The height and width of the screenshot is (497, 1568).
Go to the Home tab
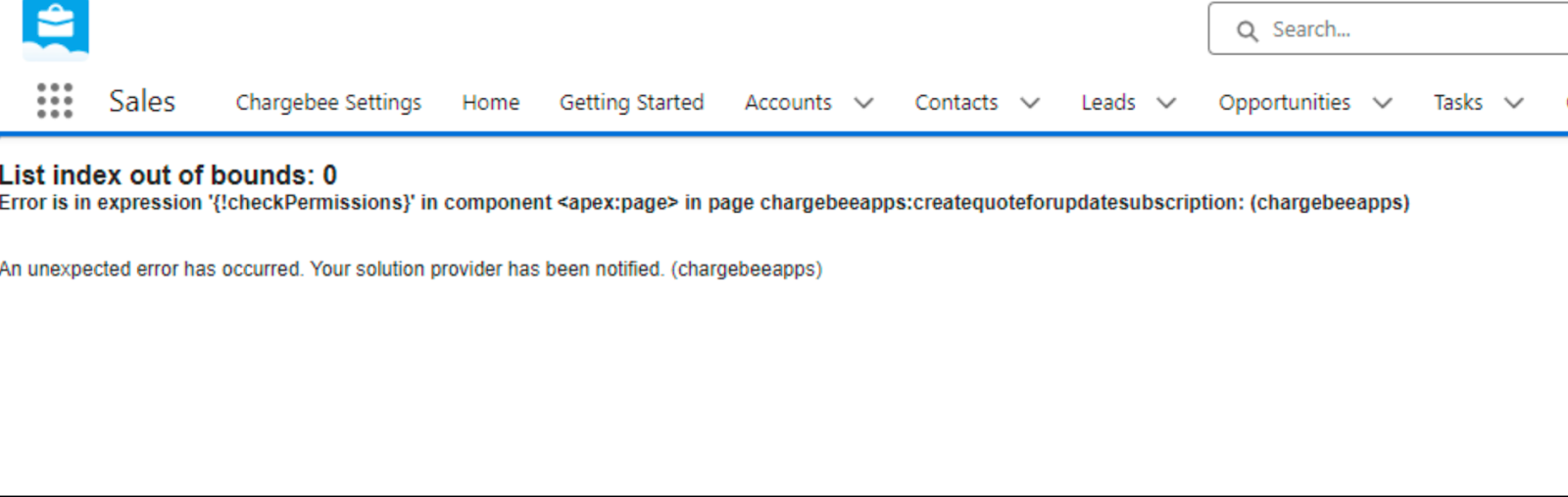[491, 102]
